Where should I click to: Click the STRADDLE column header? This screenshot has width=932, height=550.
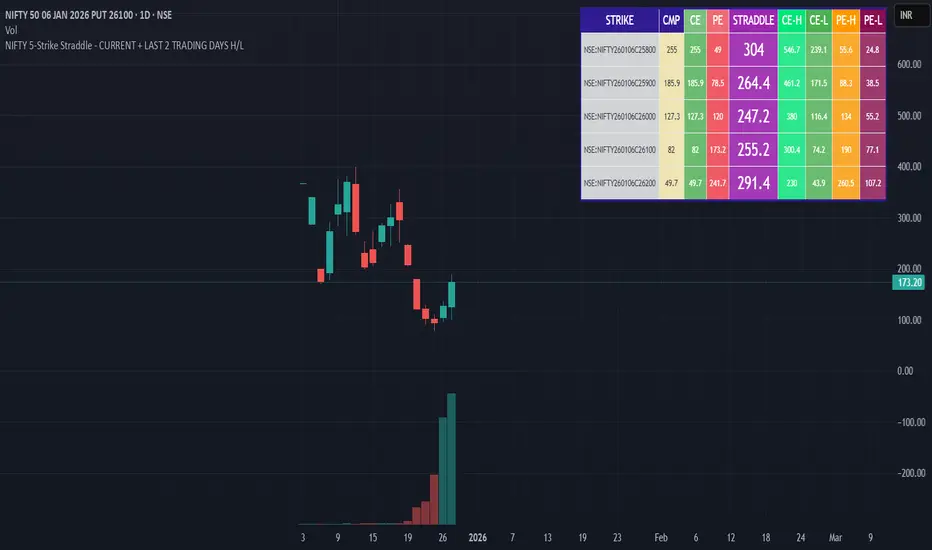pos(753,20)
